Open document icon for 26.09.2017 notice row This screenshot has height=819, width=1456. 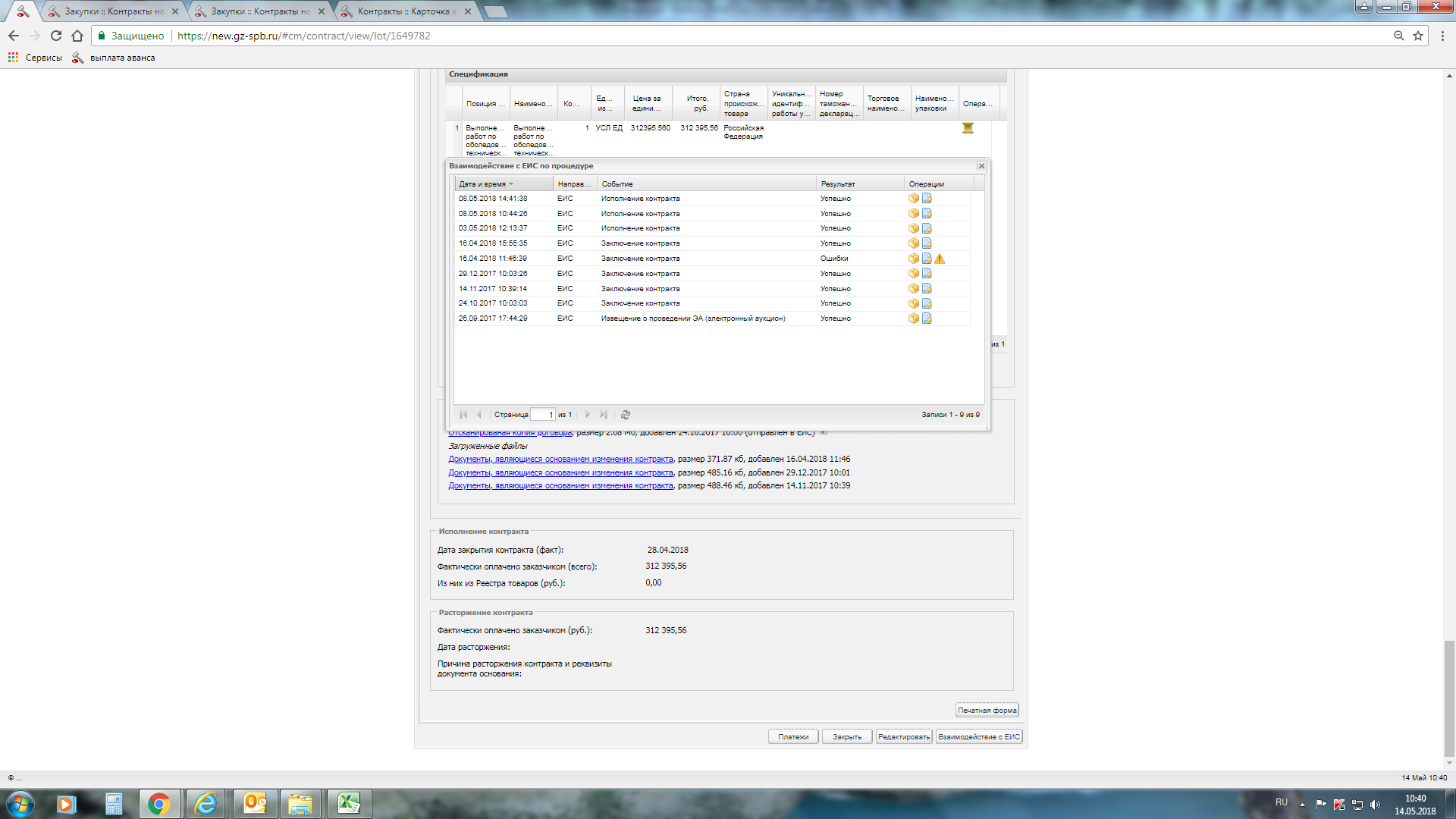(x=927, y=318)
